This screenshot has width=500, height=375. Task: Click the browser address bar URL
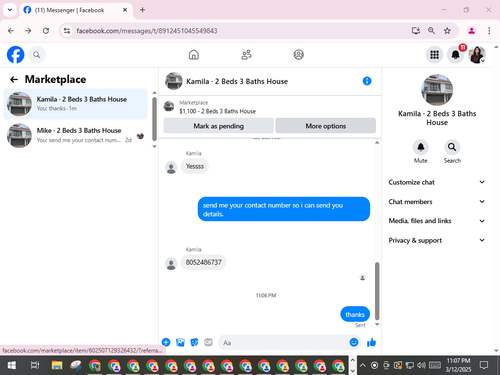[x=147, y=31]
